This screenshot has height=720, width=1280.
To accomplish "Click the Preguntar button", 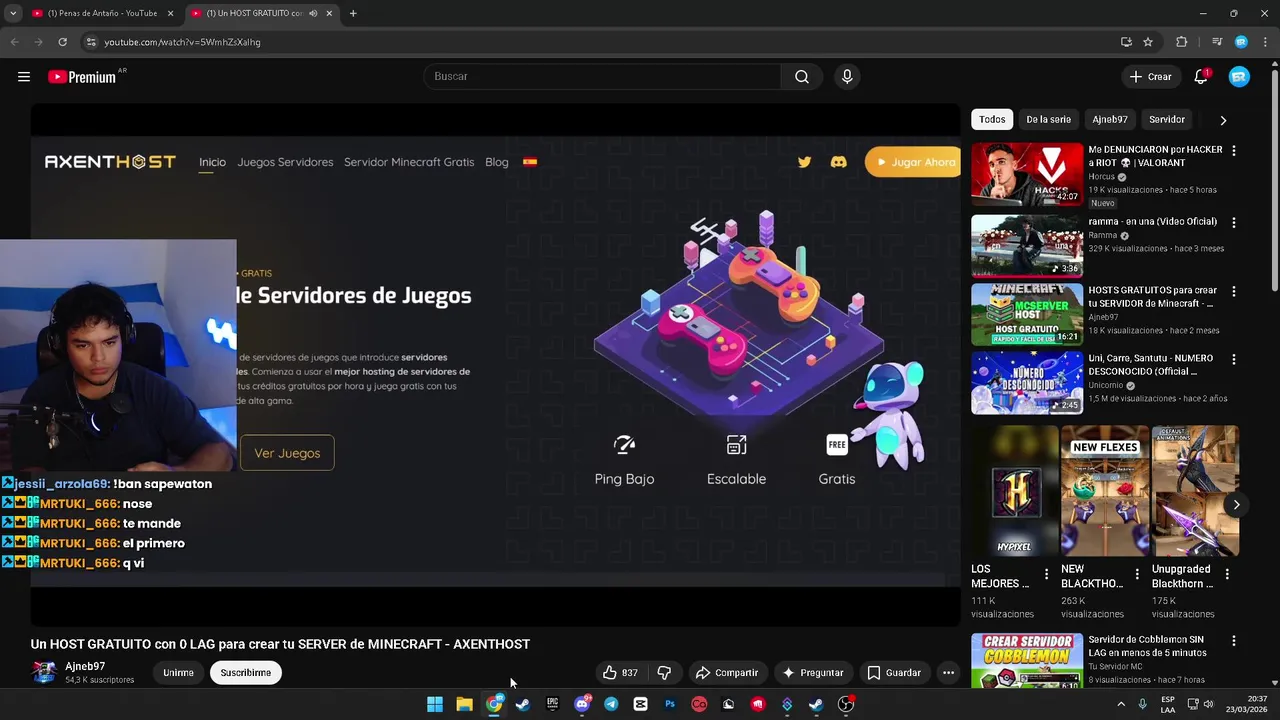I will (x=813, y=673).
